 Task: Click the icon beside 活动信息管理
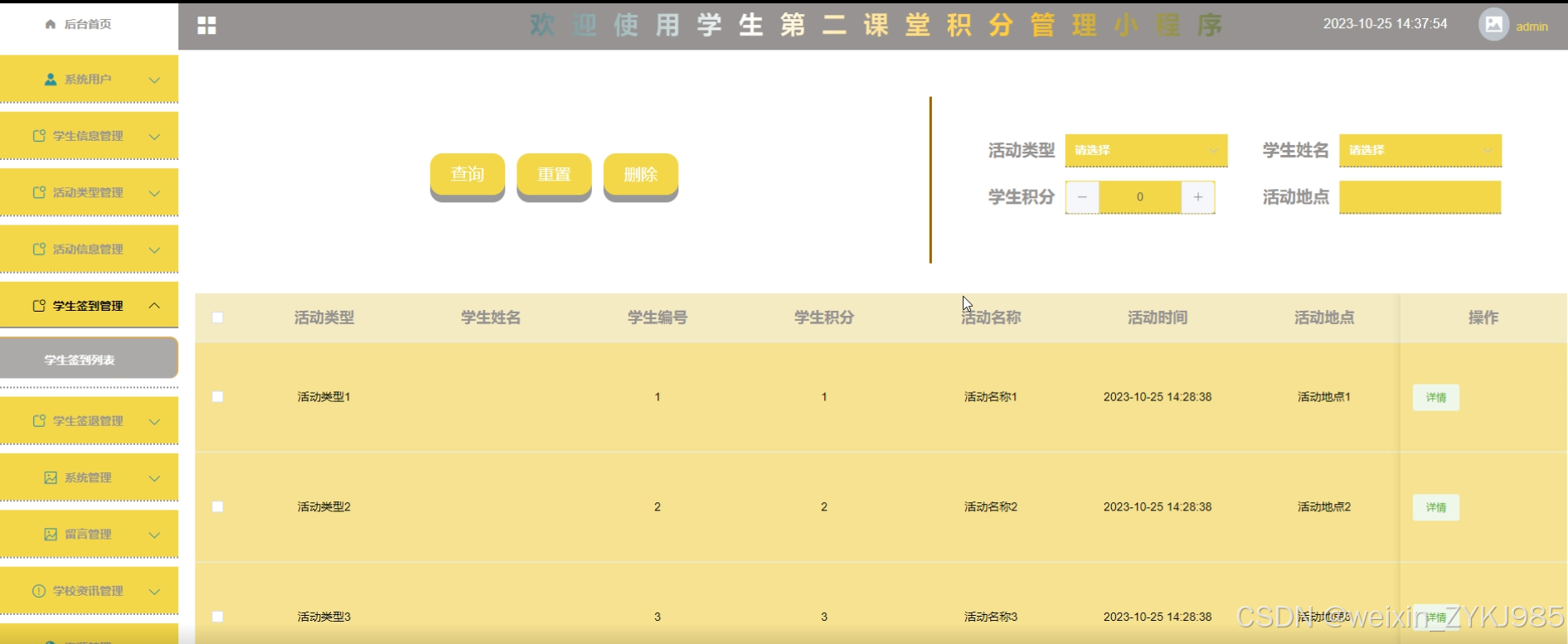pyautogui.click(x=39, y=249)
